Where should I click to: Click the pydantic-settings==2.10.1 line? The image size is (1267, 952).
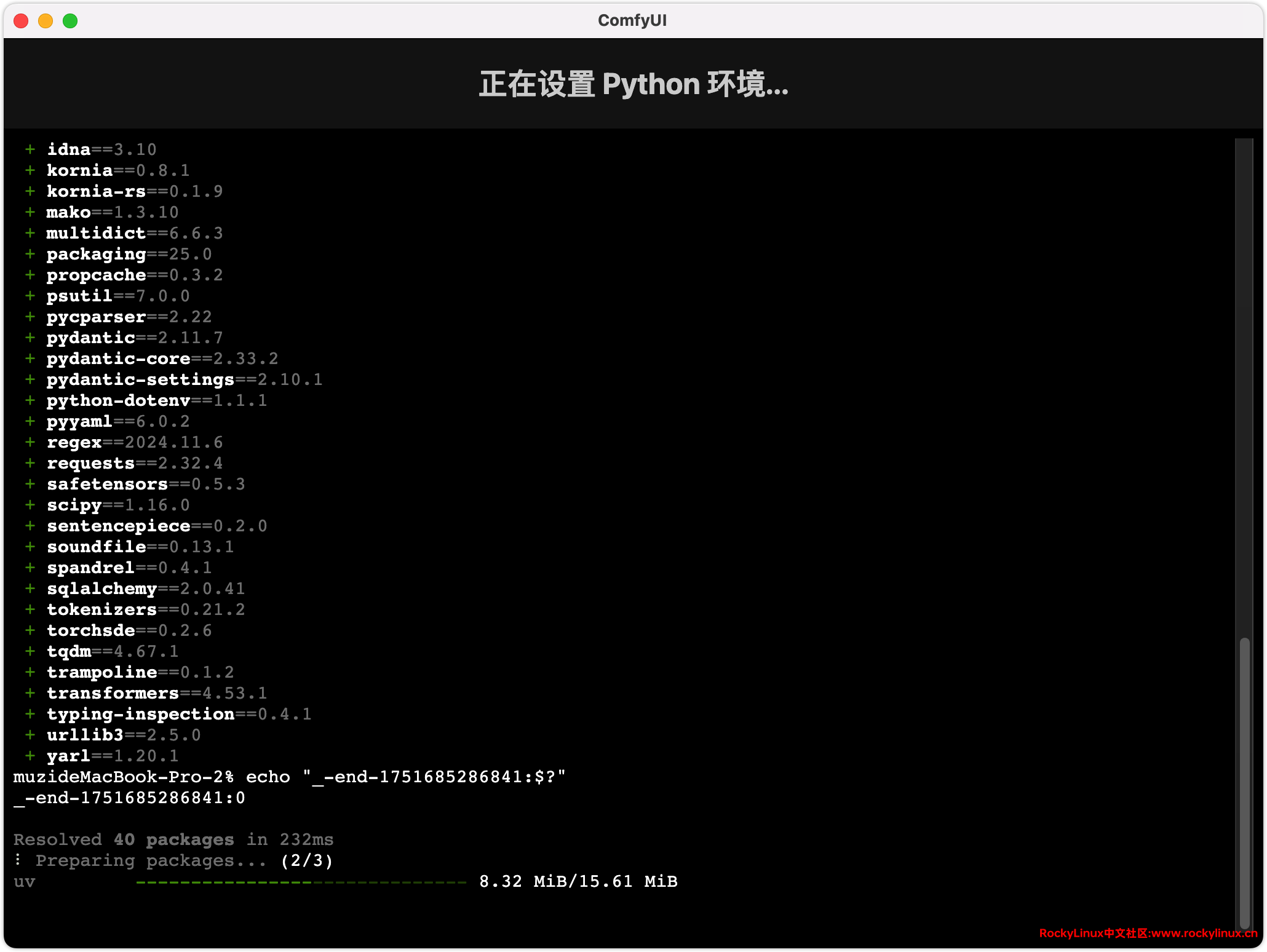coord(185,379)
